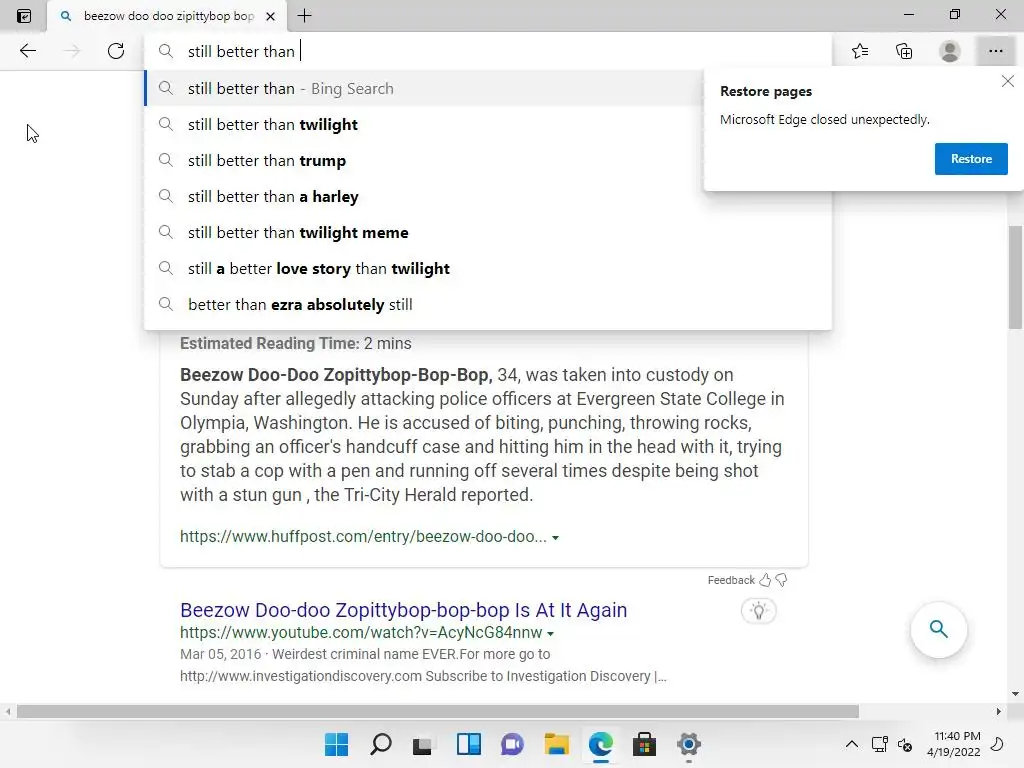Open Settings and more ellipsis menu
This screenshot has height=768, width=1024.
pyautogui.click(x=995, y=51)
